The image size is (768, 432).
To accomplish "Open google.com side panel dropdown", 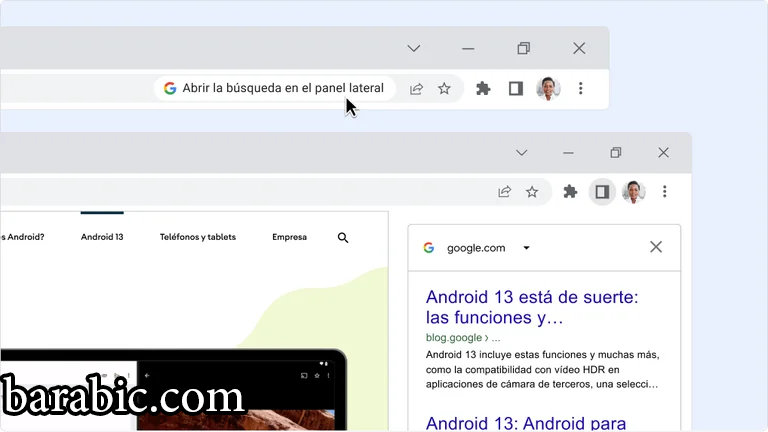I will [x=527, y=248].
